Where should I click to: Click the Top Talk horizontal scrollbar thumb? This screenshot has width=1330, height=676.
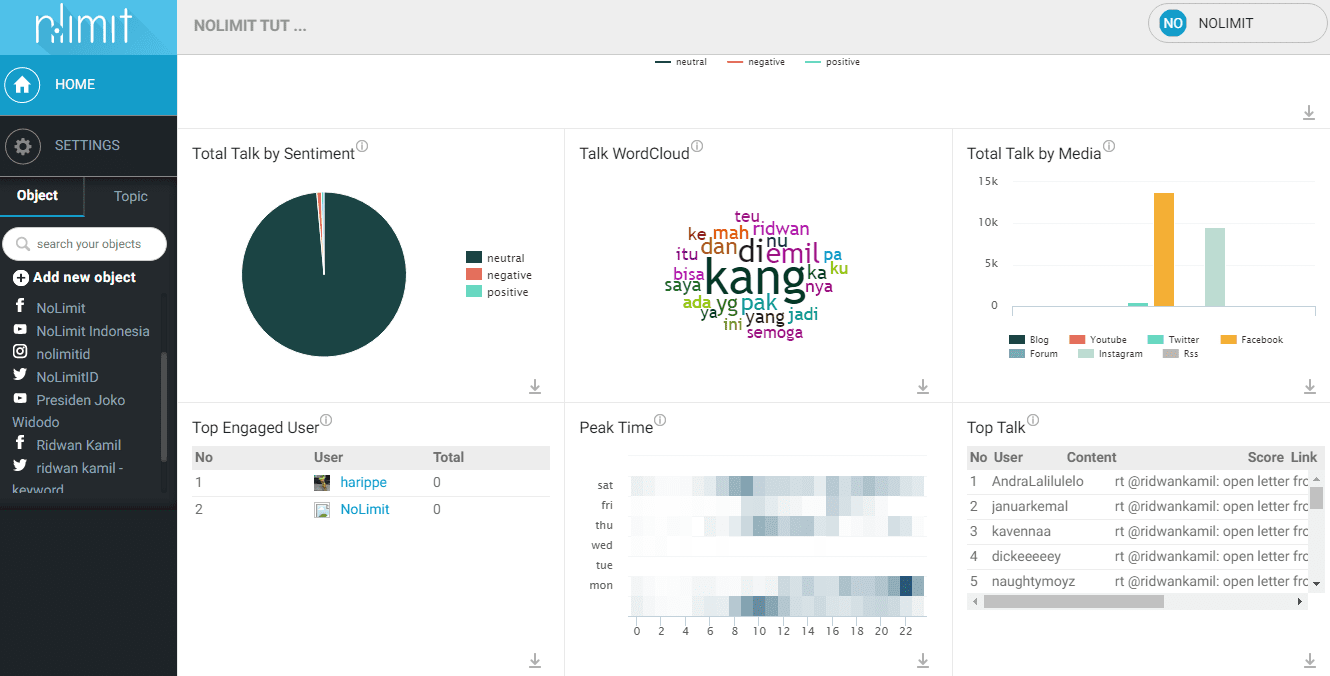pos(1074,602)
